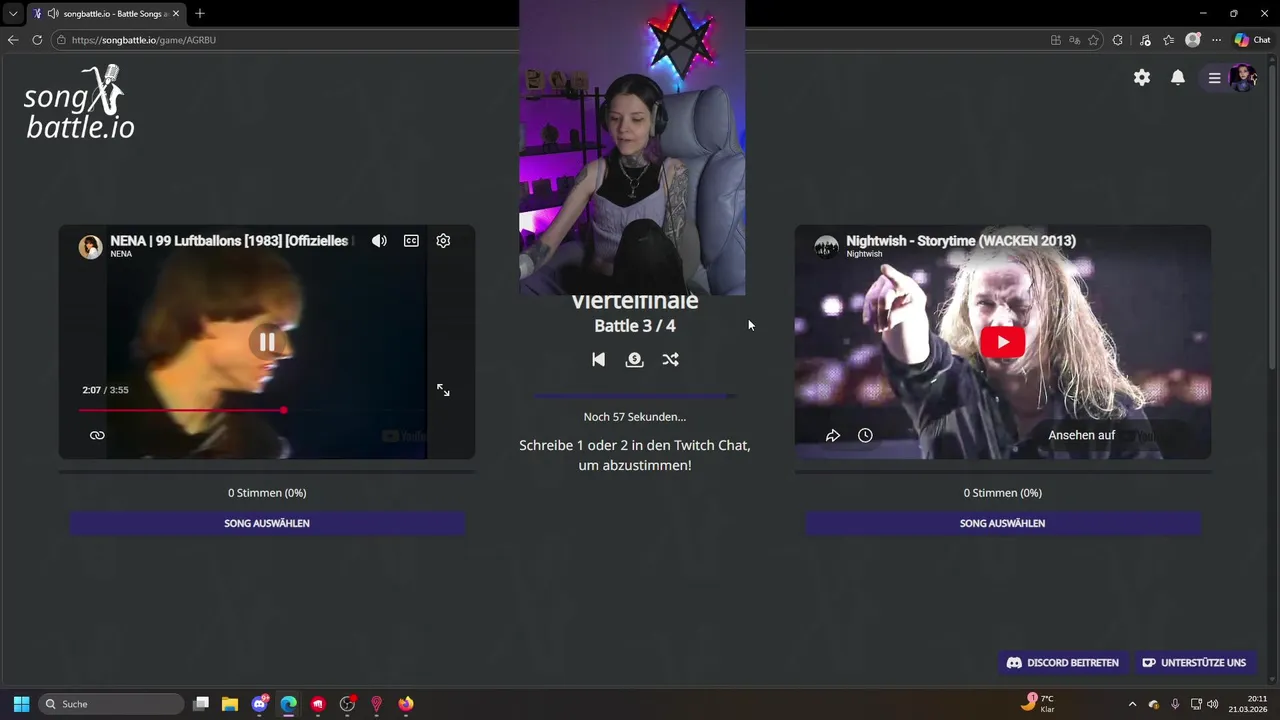
Task: Open browser extensions puzzle icon
Action: pos(1118,40)
